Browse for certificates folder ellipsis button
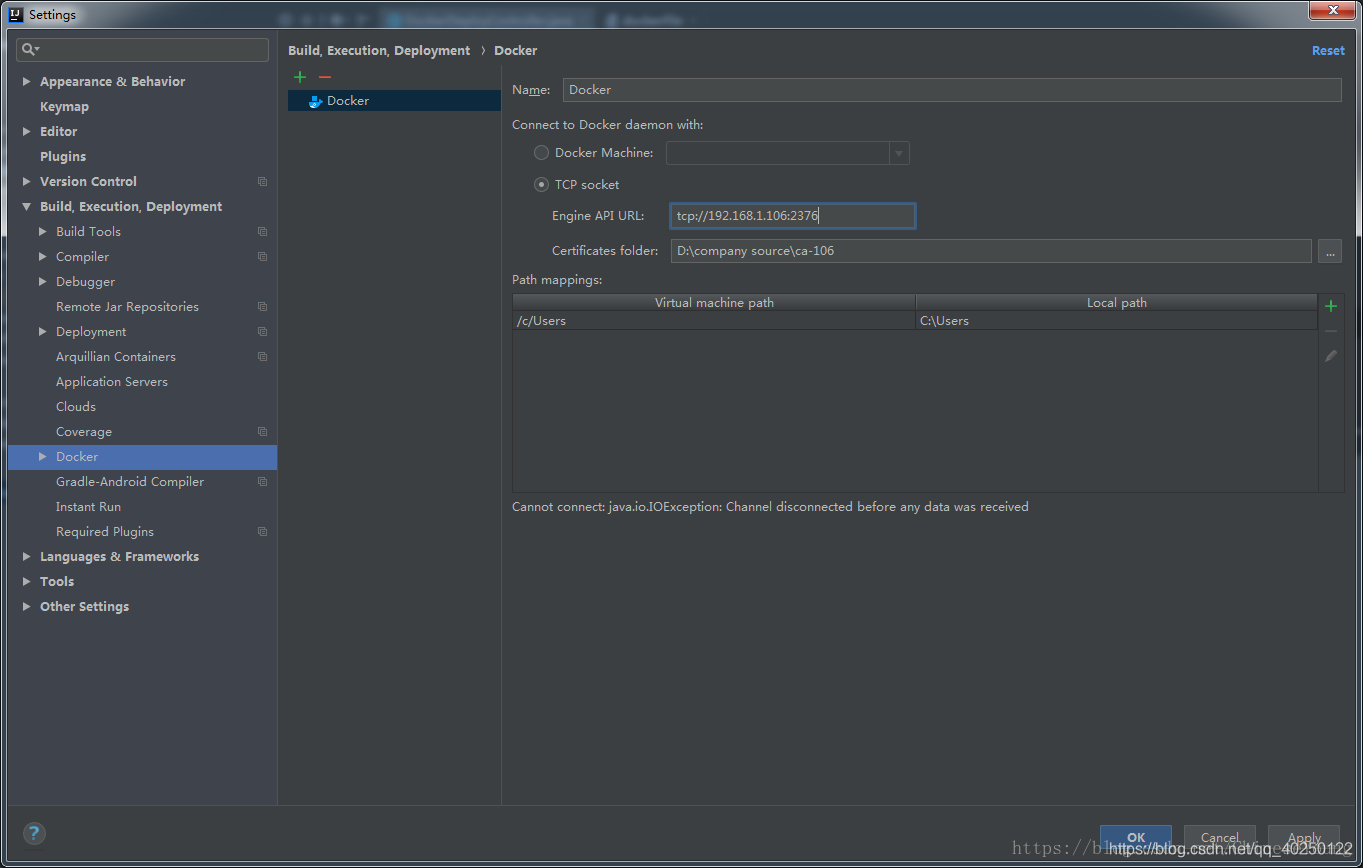The width and height of the screenshot is (1363, 868). pos(1330,251)
